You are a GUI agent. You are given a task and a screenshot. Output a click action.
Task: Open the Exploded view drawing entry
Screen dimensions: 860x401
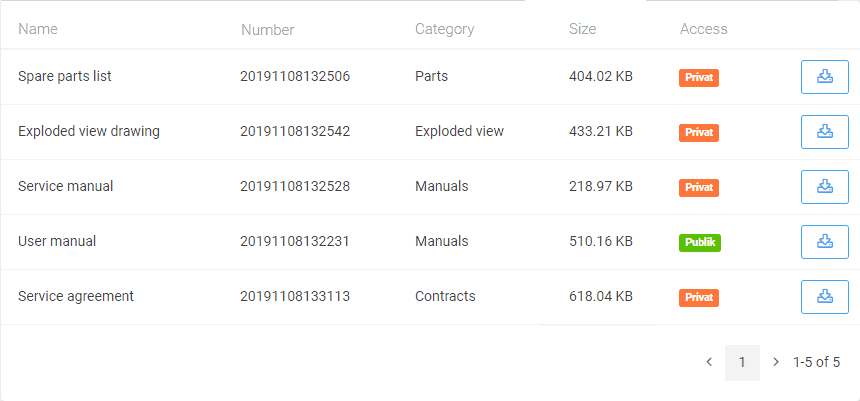click(x=88, y=131)
